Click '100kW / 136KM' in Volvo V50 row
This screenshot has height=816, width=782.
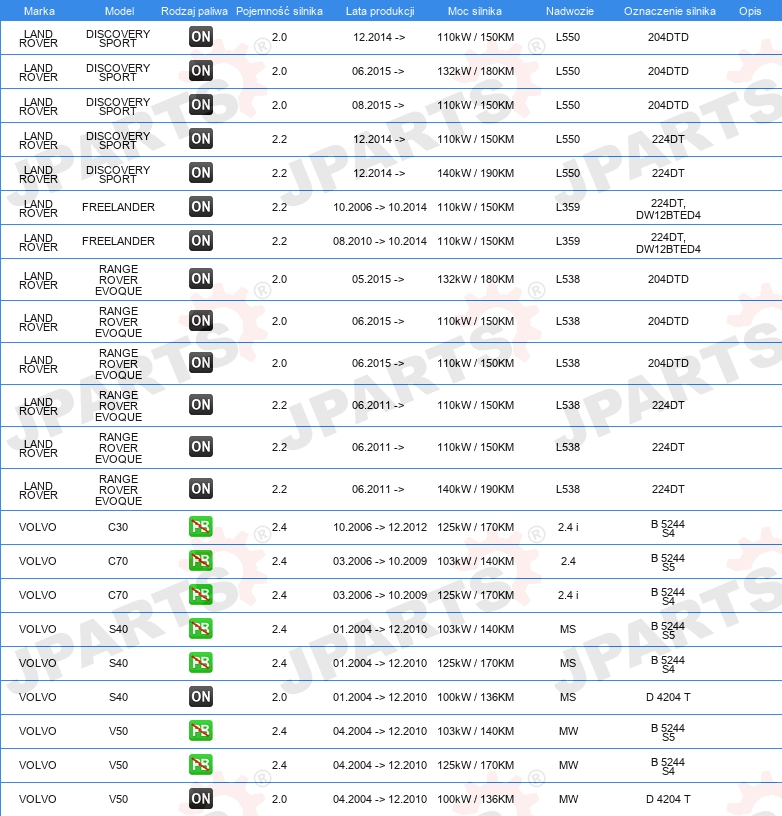coord(476,799)
